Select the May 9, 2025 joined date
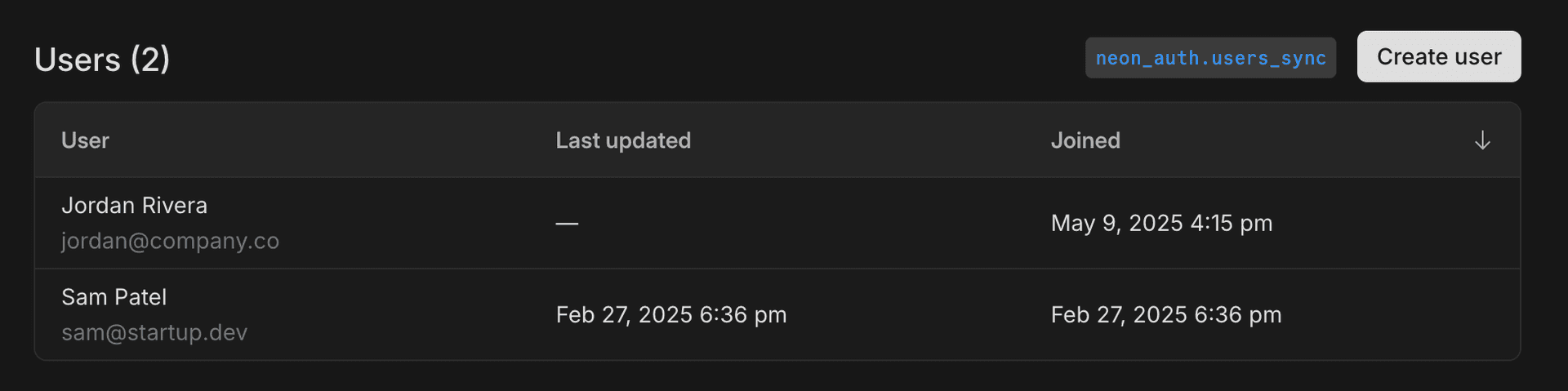The image size is (1568, 391). [x=1116, y=223]
